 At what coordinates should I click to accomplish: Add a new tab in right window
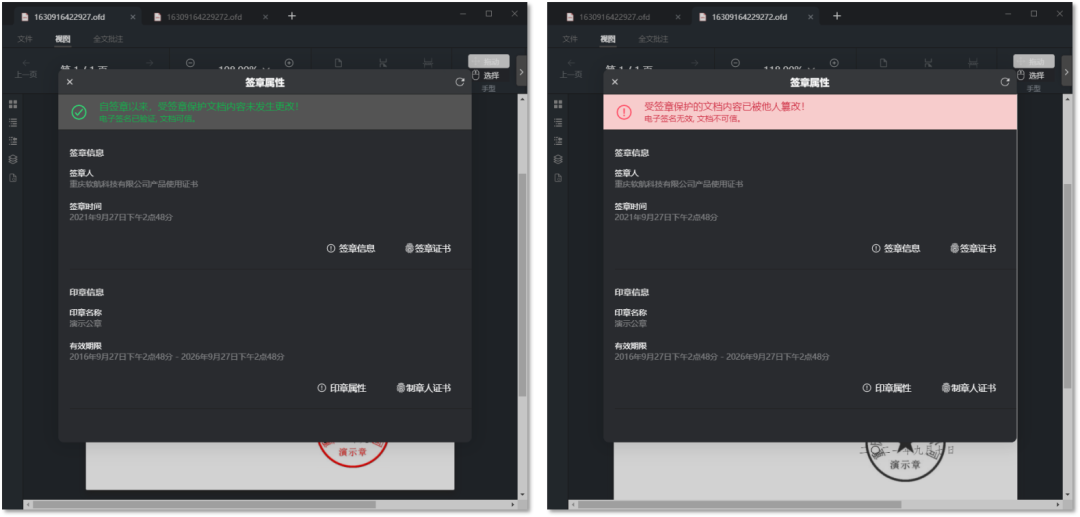[837, 16]
